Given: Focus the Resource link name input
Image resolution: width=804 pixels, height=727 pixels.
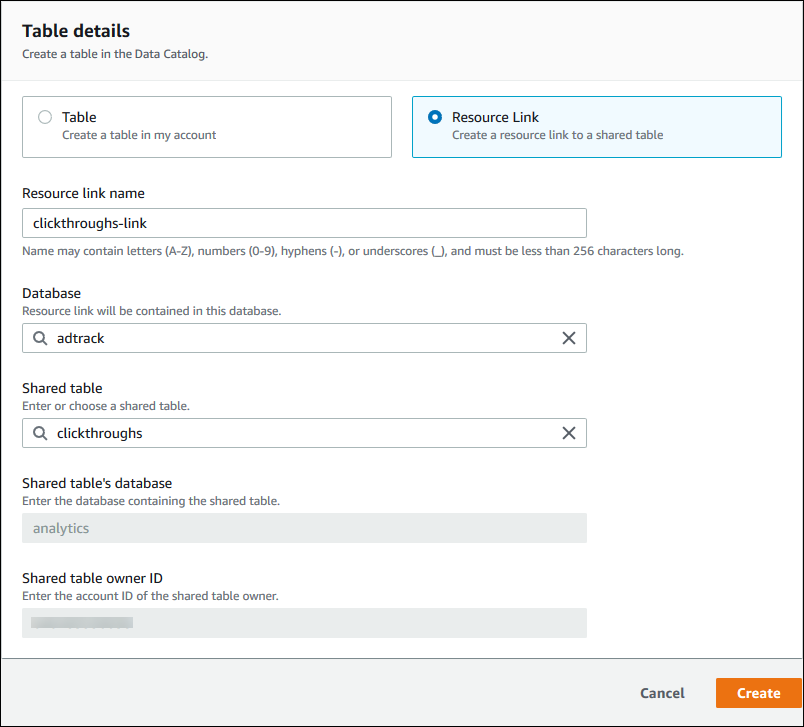Looking at the screenshot, I should (304, 223).
